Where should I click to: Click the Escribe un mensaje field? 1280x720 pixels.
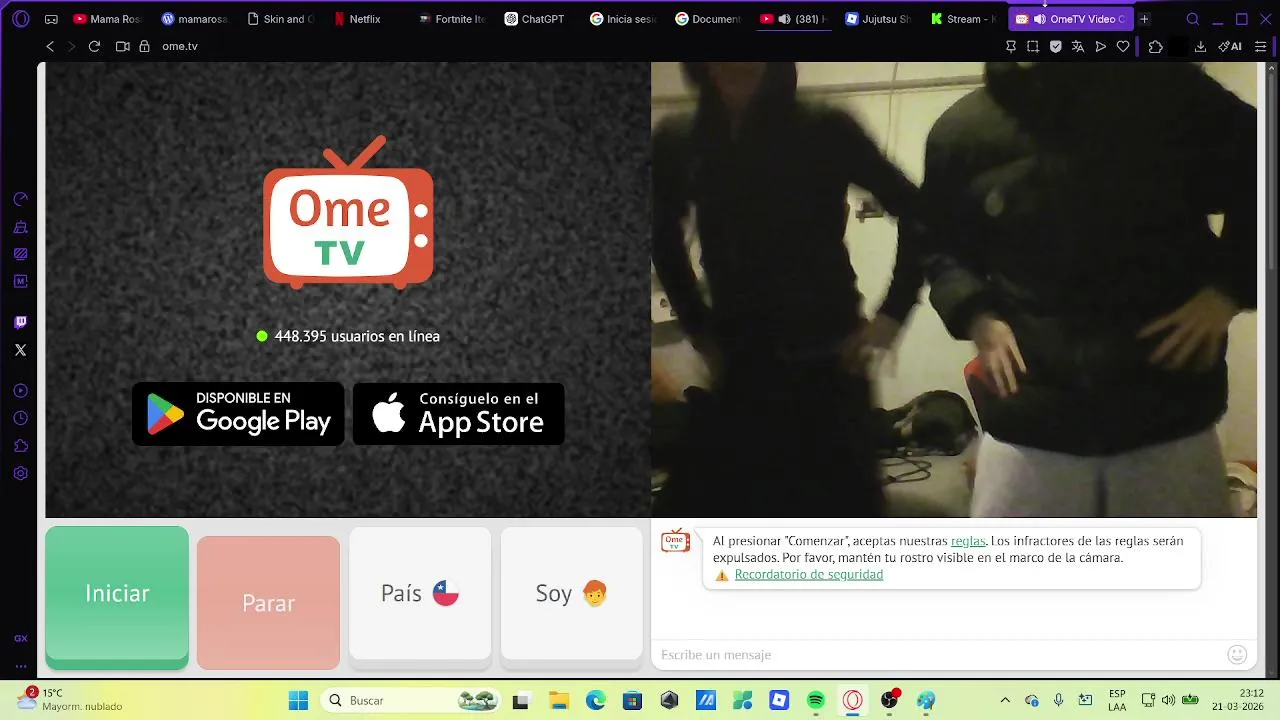(940, 655)
